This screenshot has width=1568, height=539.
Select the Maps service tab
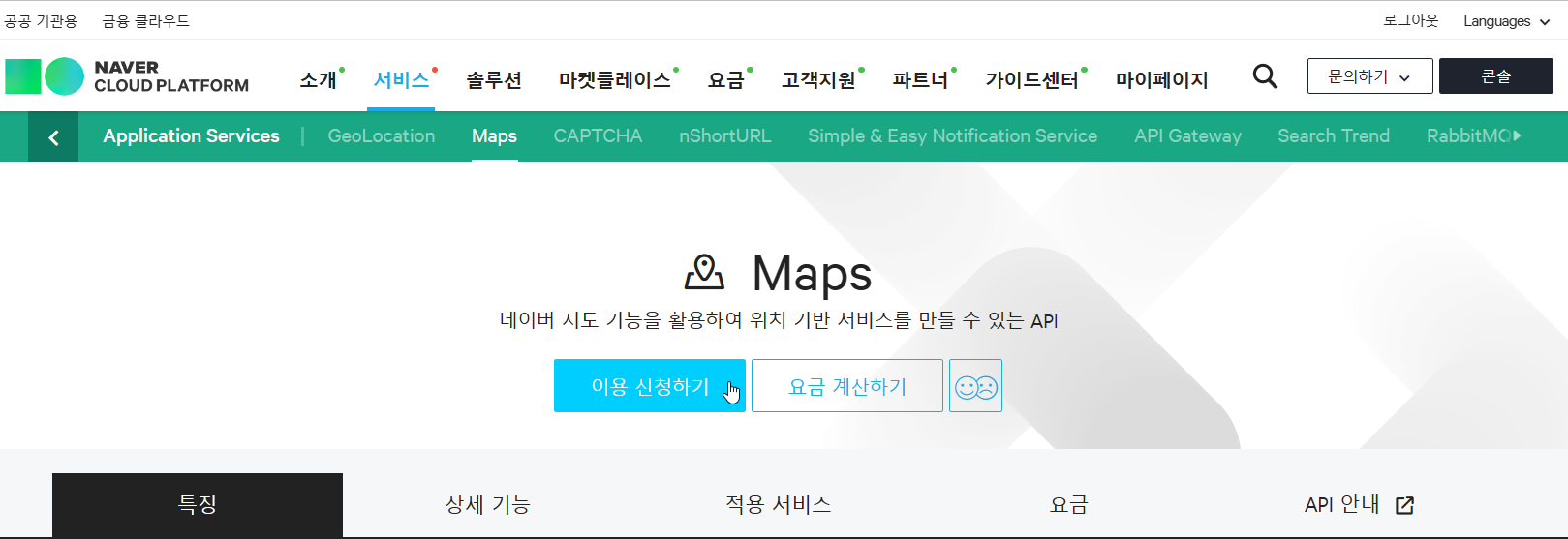pos(494,136)
